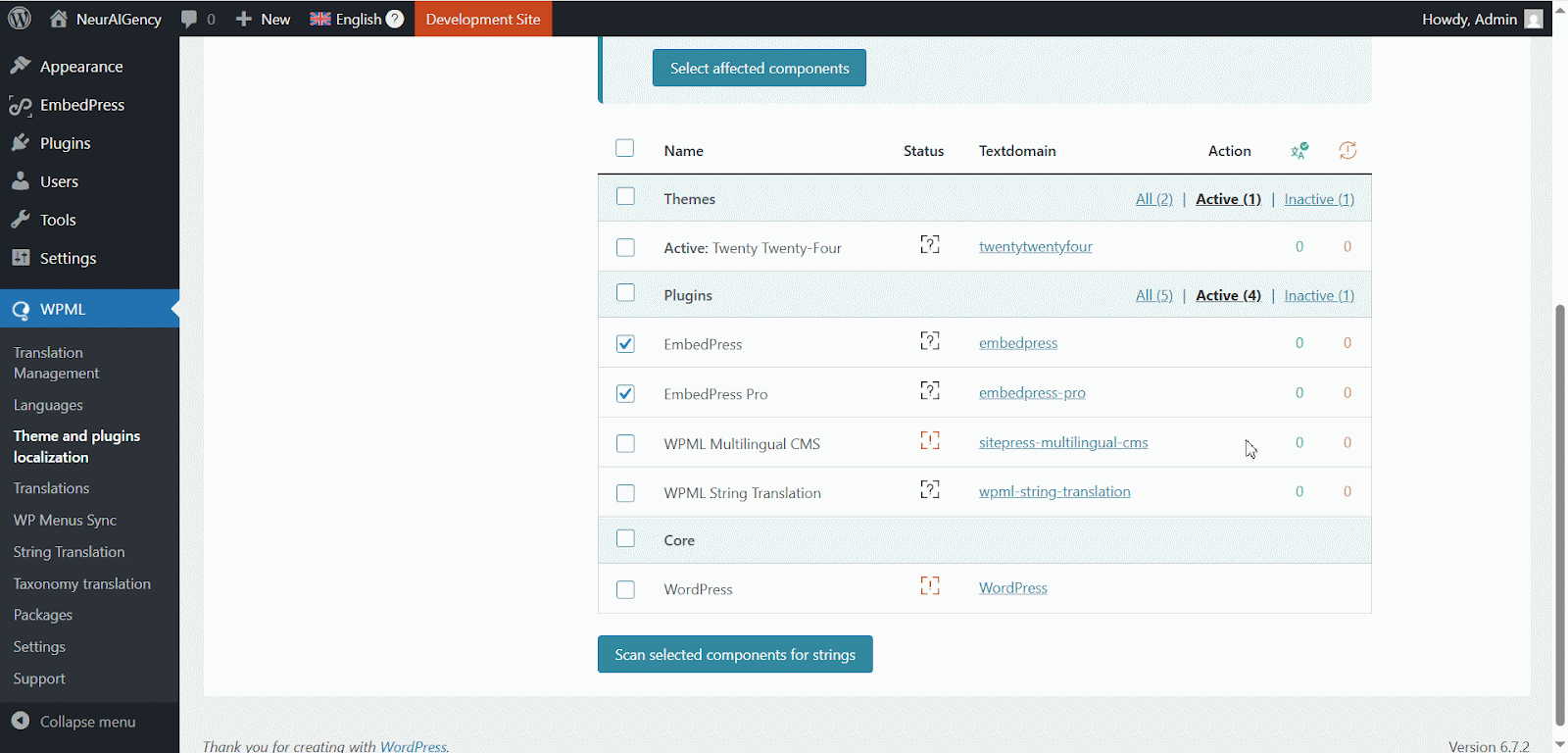The image size is (1568, 753).
Task: Click the green translation column header icon
Action: click(1299, 150)
